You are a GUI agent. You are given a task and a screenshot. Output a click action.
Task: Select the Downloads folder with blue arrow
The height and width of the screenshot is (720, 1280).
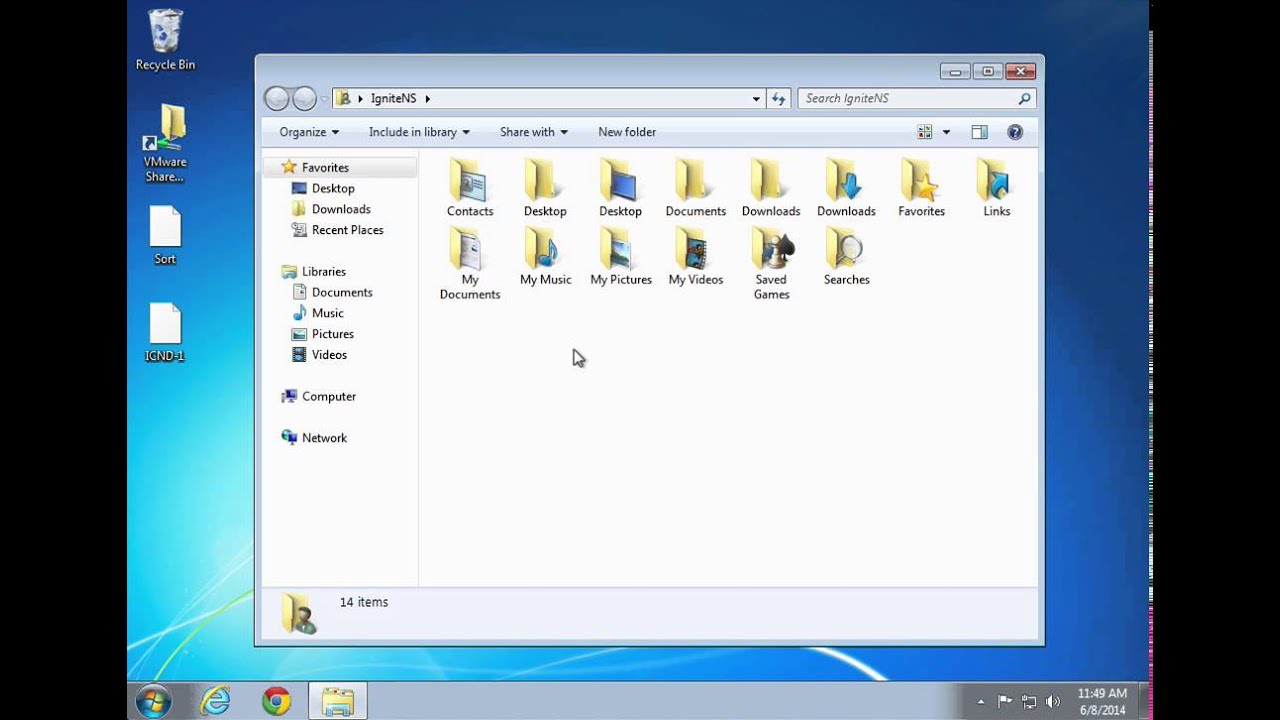846,188
